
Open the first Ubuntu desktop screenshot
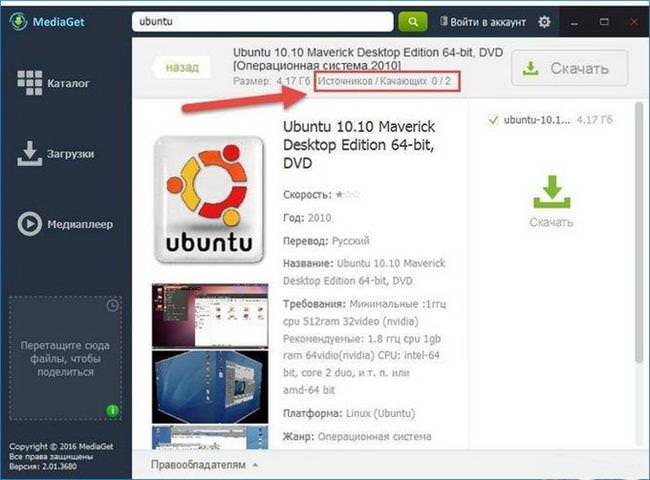[210, 316]
